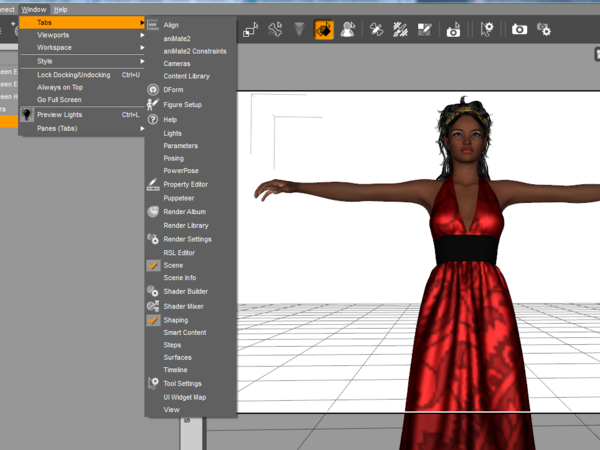Click the Window menu in the menu bar
The width and height of the screenshot is (600, 450).
tap(34, 10)
